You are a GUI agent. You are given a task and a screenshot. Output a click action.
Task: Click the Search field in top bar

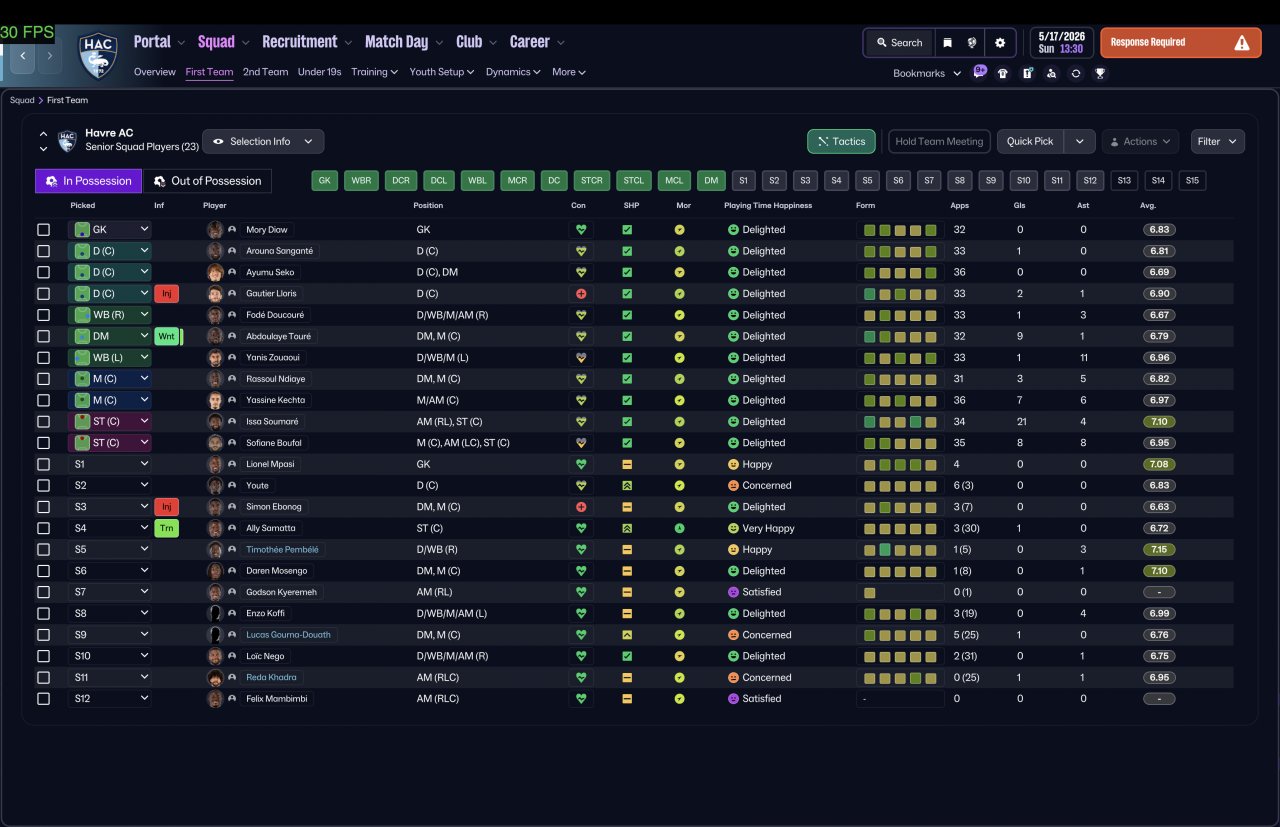tap(899, 43)
